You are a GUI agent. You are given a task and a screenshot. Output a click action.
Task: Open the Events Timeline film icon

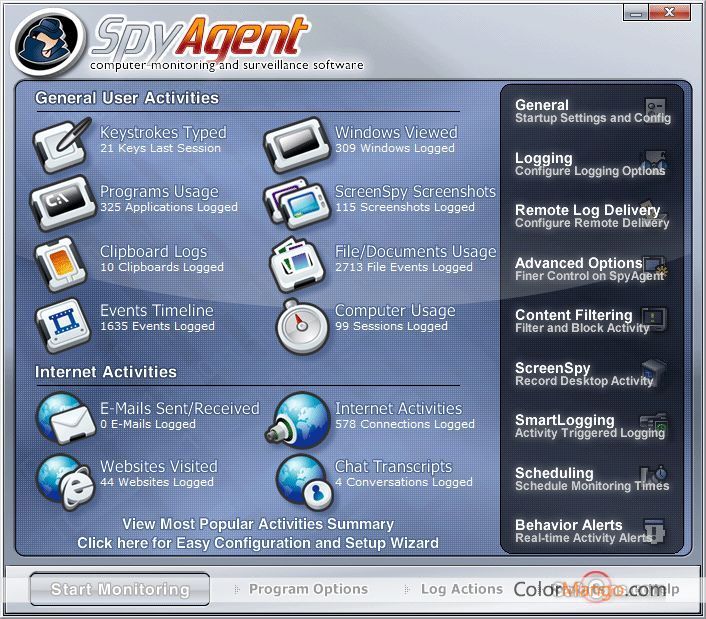(x=63, y=324)
